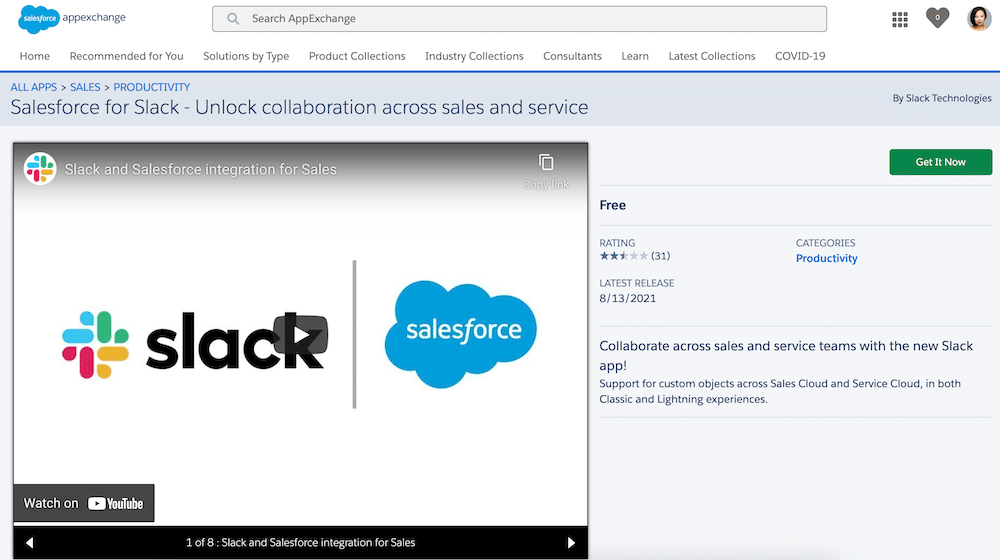Click the Get It Now button
1000x560 pixels.
coord(940,162)
